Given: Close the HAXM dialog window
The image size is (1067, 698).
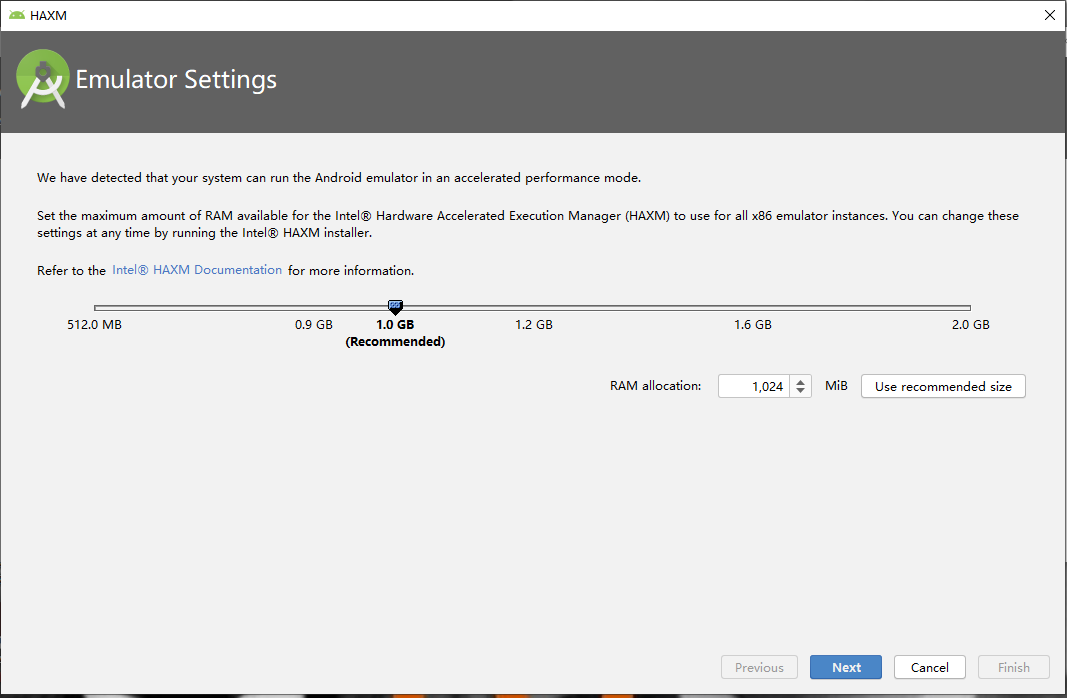Looking at the screenshot, I should [x=1049, y=15].
